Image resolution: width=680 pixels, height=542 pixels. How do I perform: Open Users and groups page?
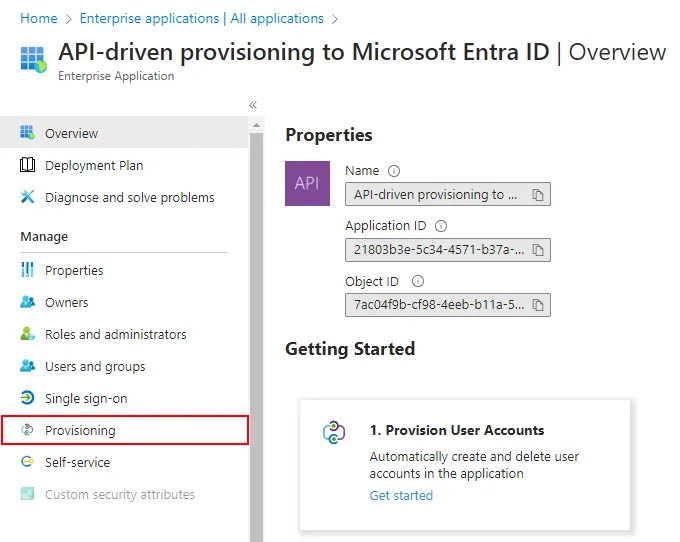click(x=95, y=366)
